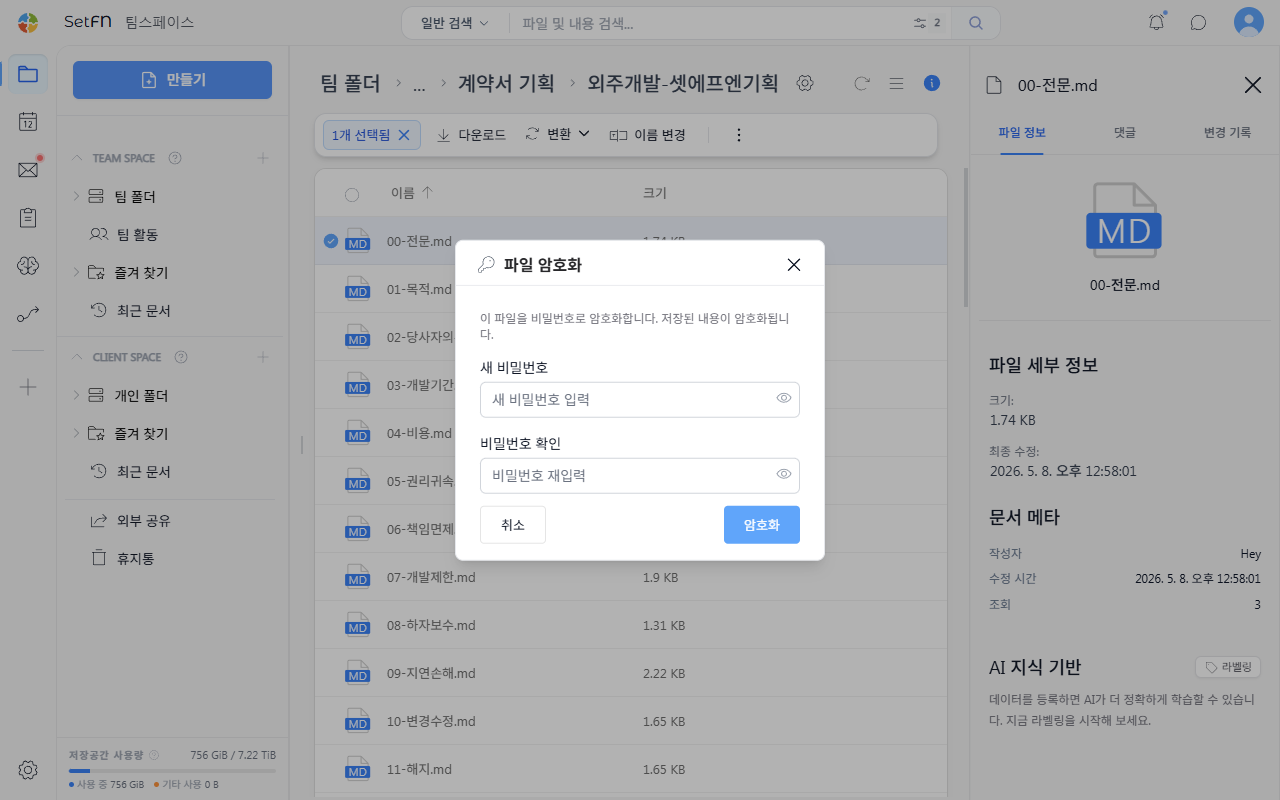
Task: Show new password with eye icon
Action: 784,399
